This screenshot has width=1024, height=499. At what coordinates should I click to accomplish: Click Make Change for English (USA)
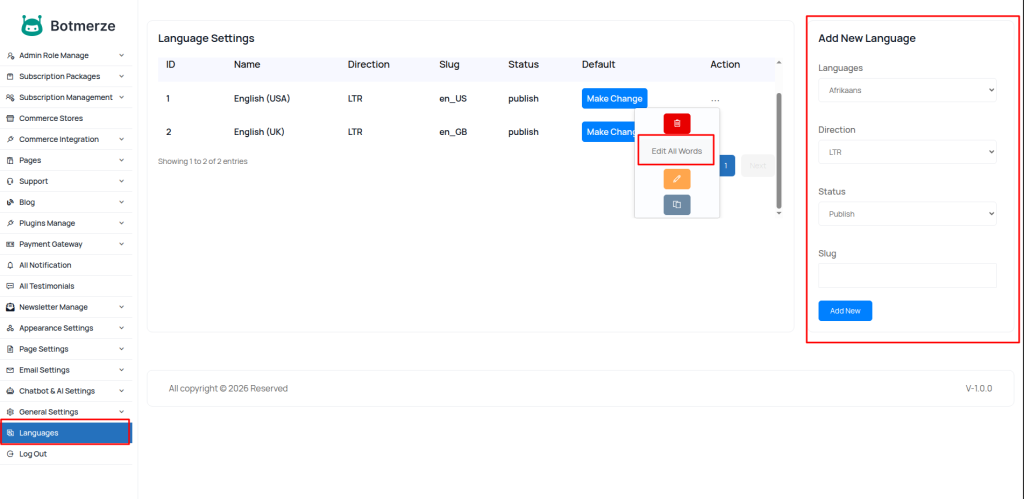point(614,99)
